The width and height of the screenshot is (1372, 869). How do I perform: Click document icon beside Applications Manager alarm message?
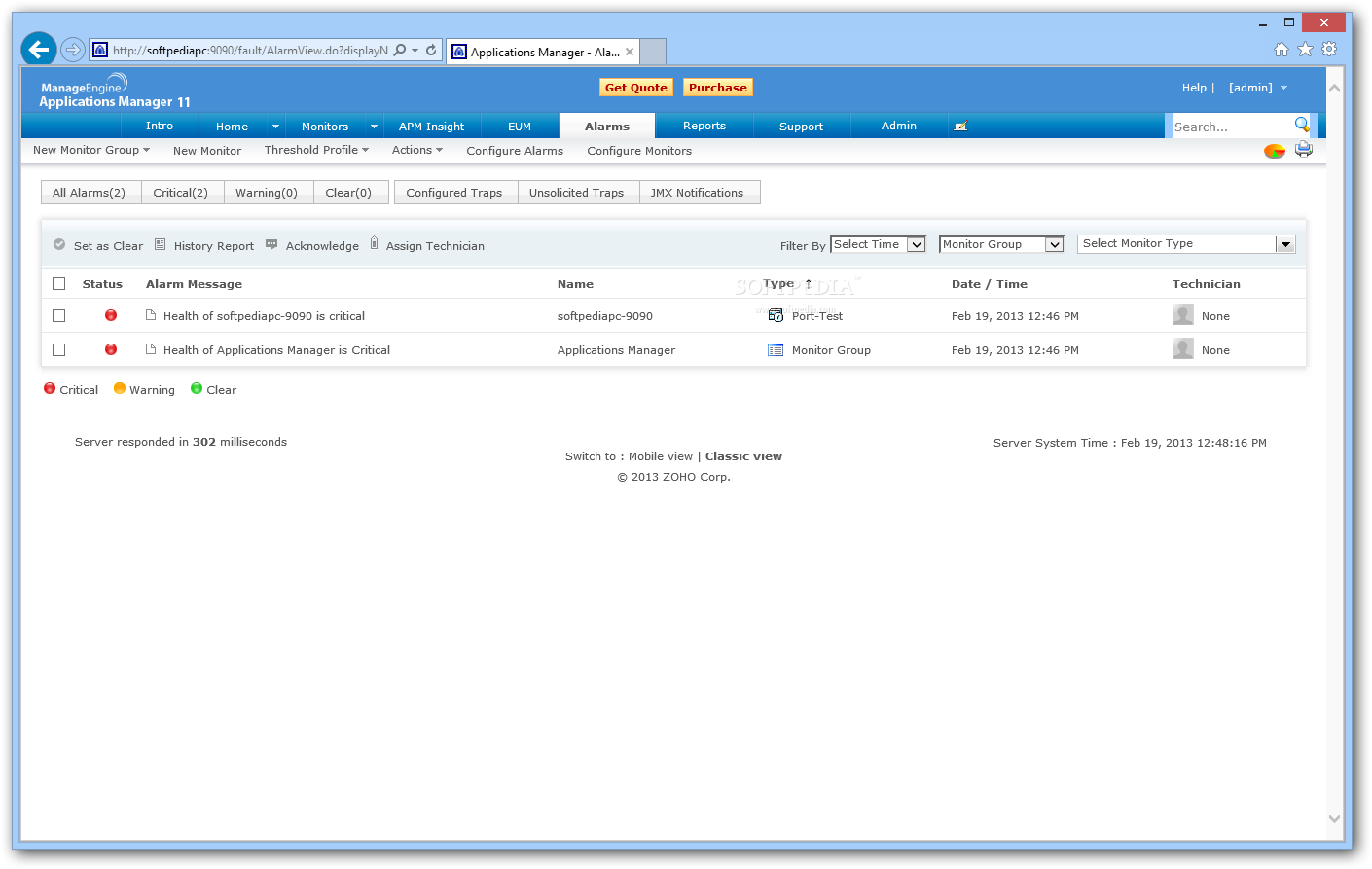151,349
